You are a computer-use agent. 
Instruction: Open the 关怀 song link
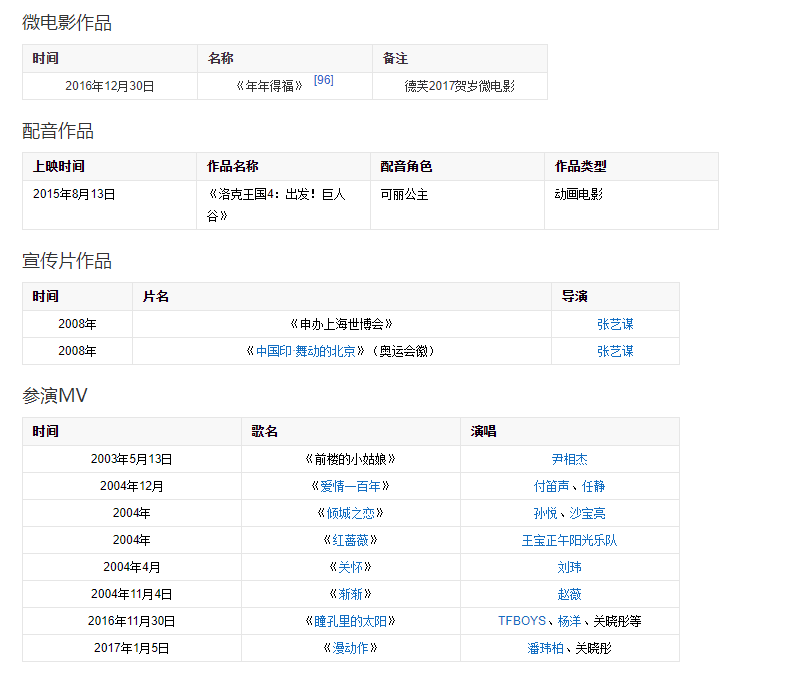tap(350, 567)
